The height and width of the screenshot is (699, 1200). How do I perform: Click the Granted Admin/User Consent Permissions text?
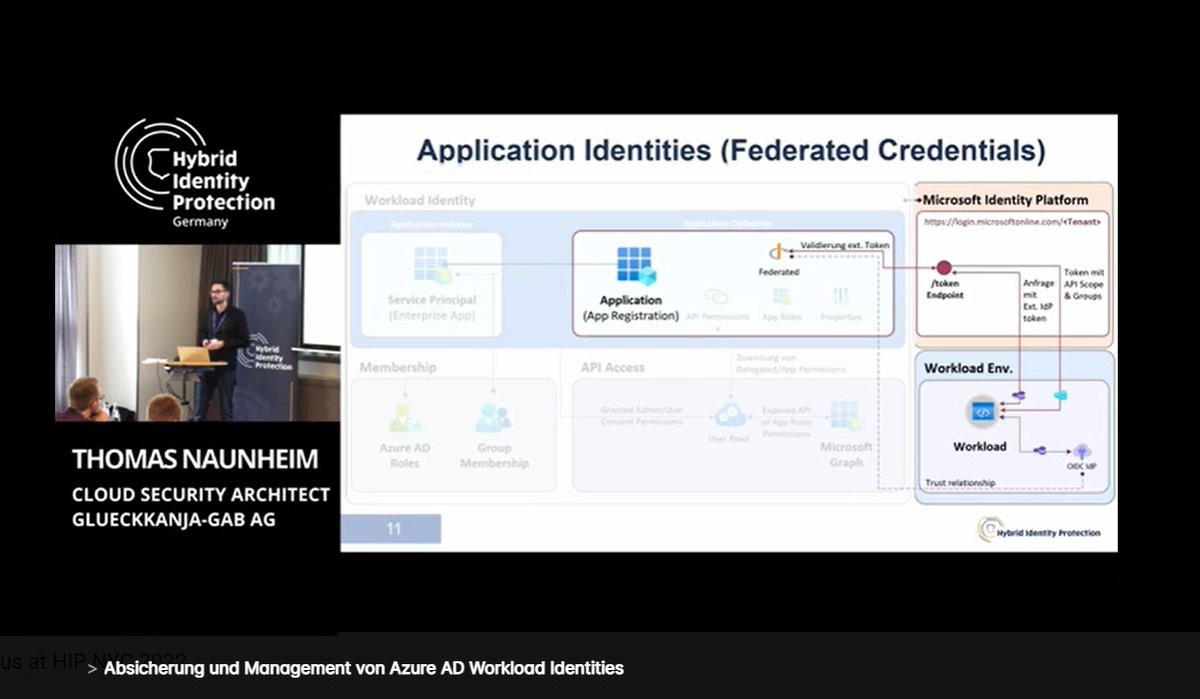(642, 415)
